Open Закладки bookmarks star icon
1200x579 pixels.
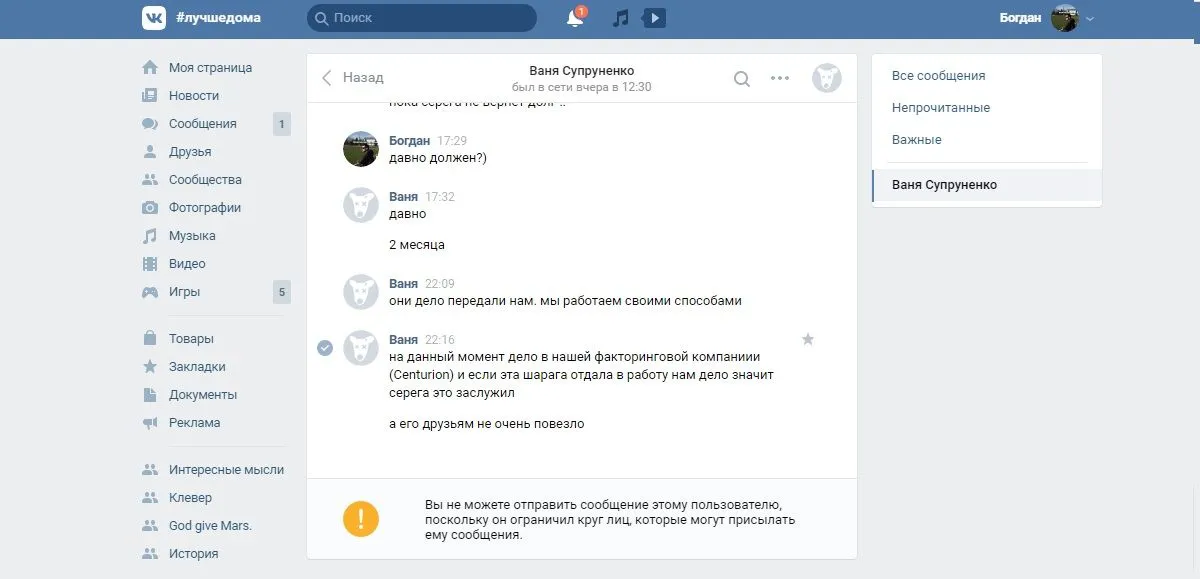tap(150, 367)
